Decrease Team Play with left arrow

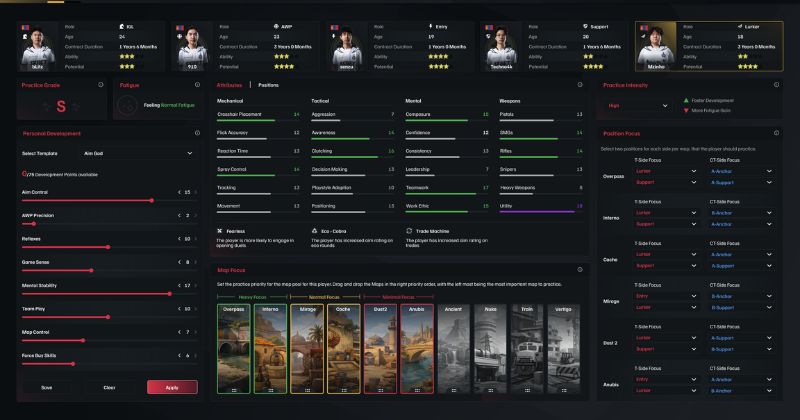click(x=179, y=309)
